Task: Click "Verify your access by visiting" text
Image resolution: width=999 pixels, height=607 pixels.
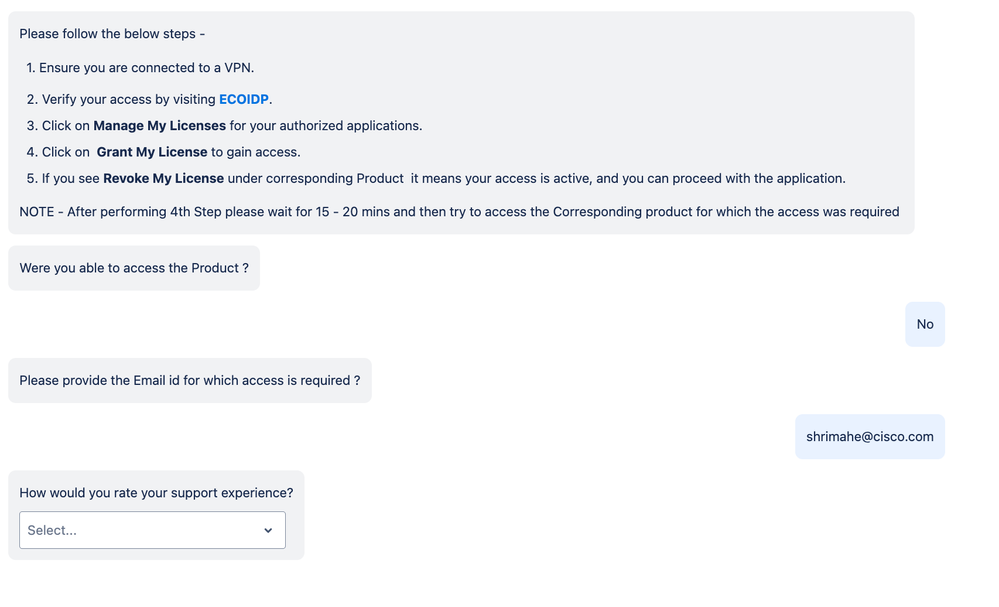Action: (128, 99)
